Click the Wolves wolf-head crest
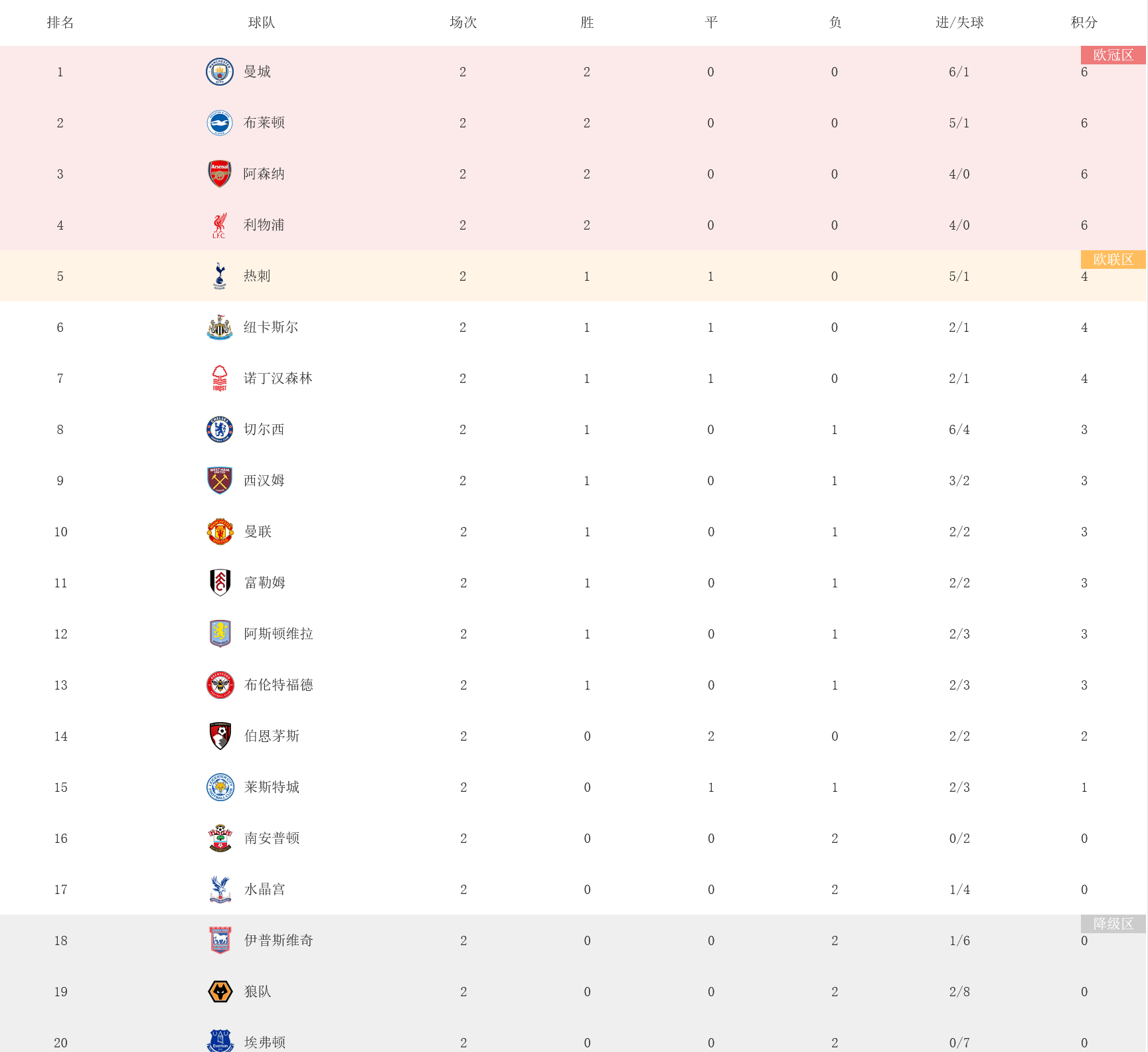The width and height of the screenshot is (1148, 1052). point(220,992)
